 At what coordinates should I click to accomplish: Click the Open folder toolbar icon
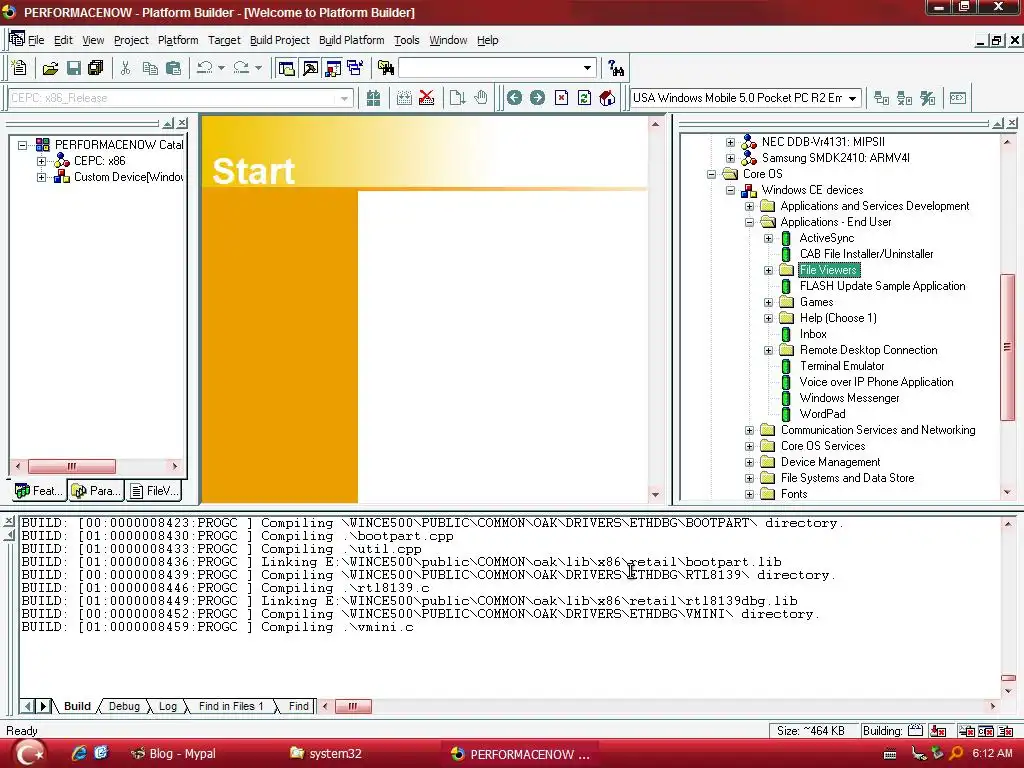pyautogui.click(x=50, y=68)
